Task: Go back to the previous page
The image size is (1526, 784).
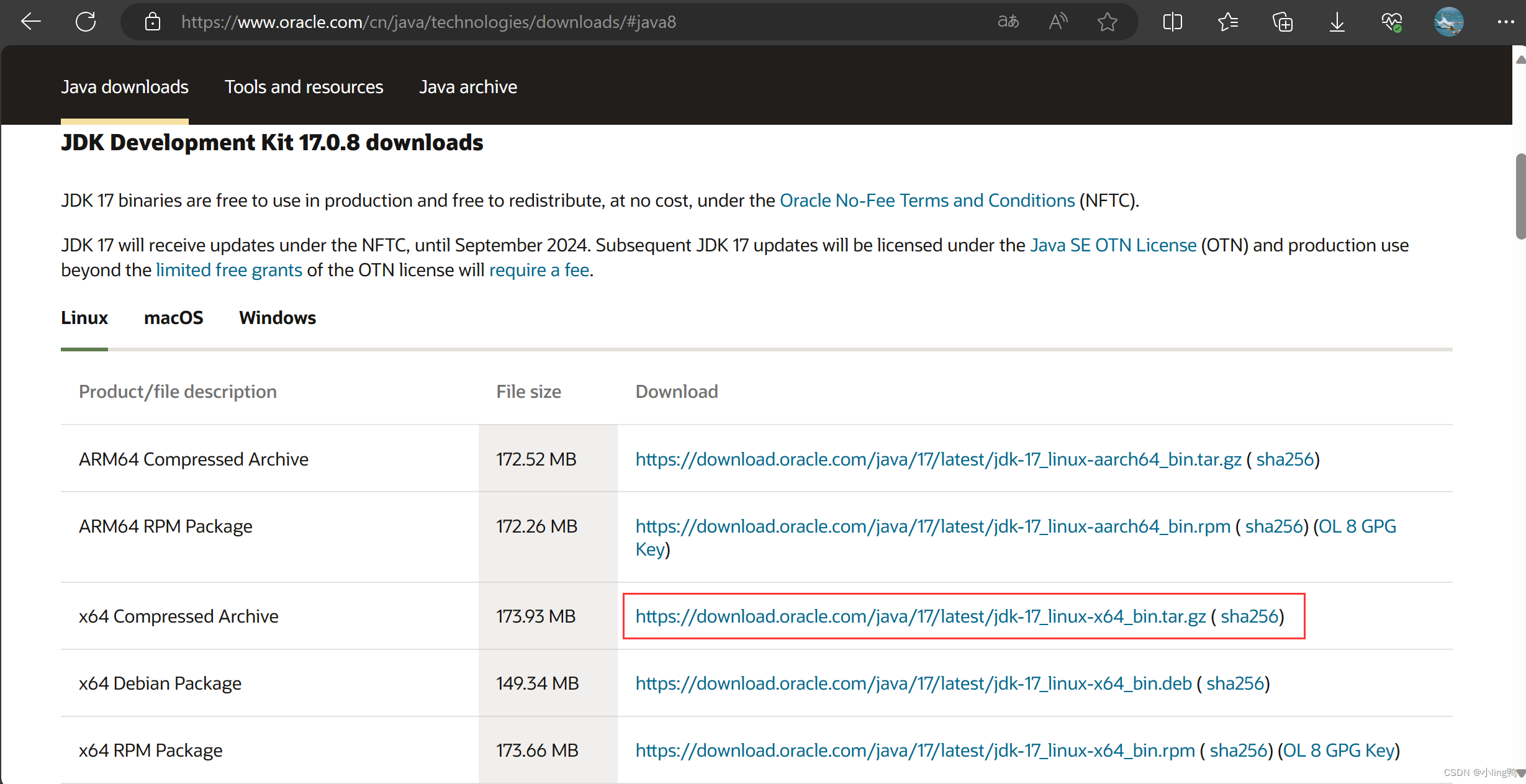Action: pyautogui.click(x=30, y=22)
